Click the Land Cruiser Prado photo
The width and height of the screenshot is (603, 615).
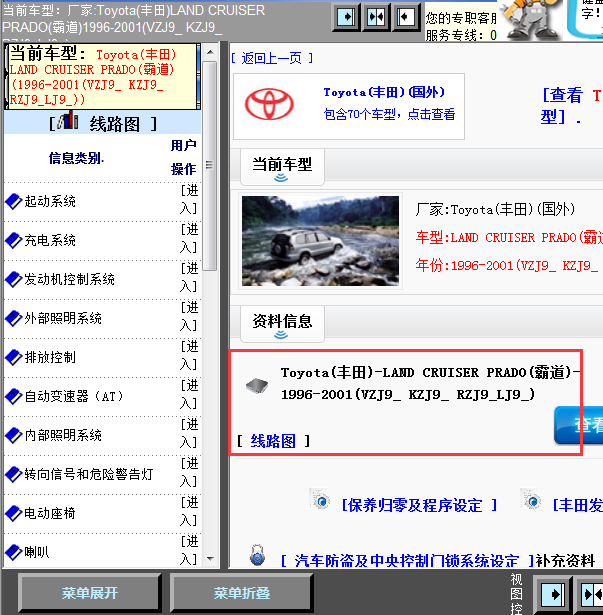(321, 241)
